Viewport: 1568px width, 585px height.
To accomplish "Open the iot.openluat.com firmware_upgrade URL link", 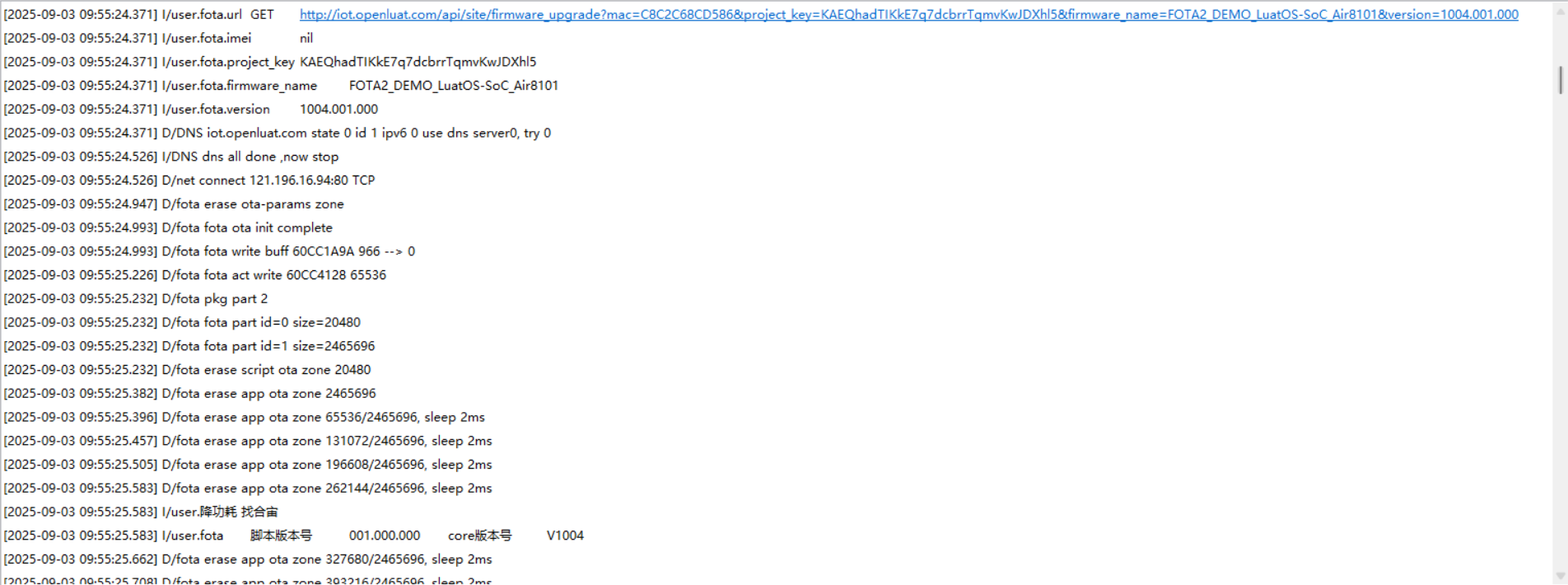I will [908, 15].
